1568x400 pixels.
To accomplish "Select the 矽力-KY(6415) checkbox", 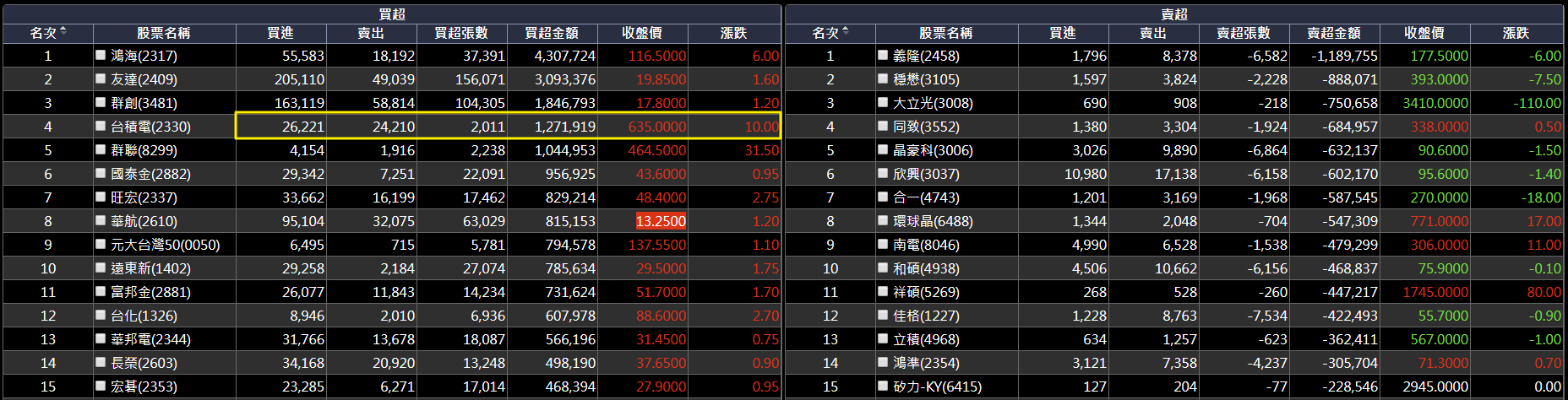I will 883,386.
